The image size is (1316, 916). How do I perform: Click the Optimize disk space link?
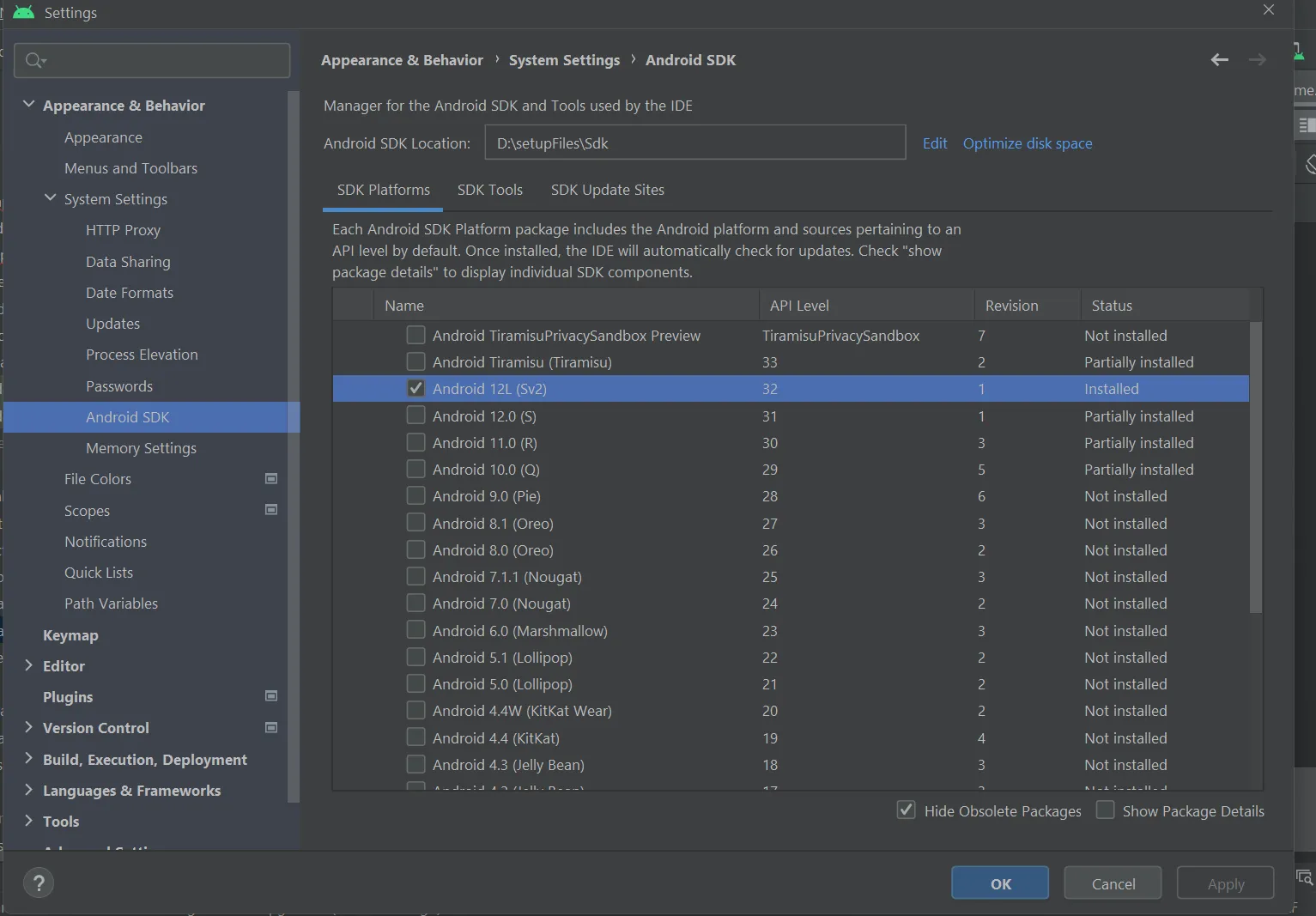click(1027, 143)
